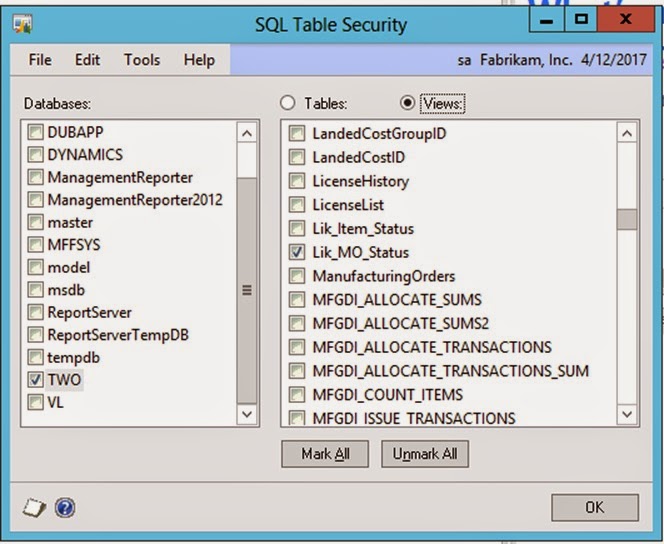Screen dimensions: 664x544
Task: Click the Databases list scrollbar thumb
Action: point(247,290)
